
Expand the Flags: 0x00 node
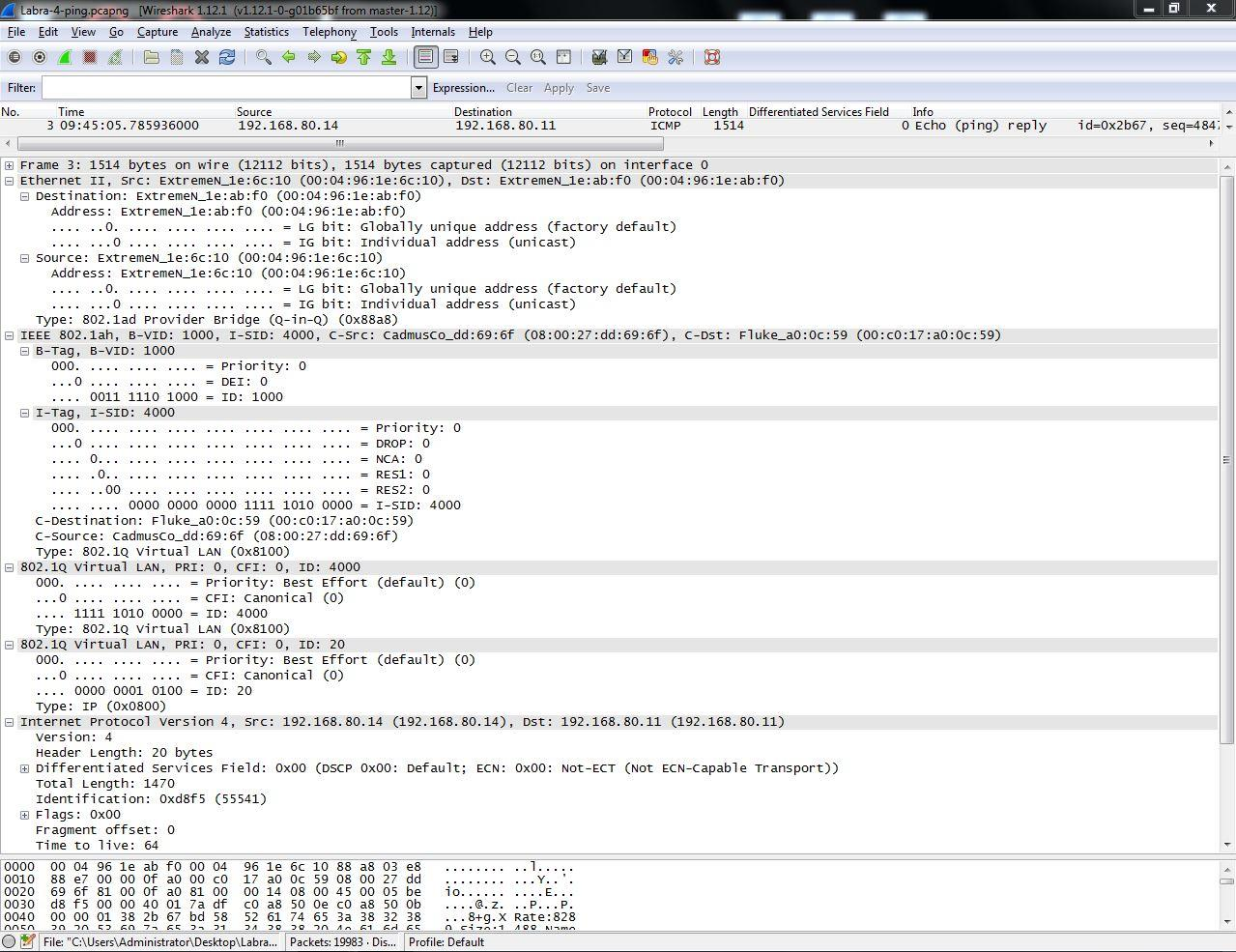coord(25,815)
